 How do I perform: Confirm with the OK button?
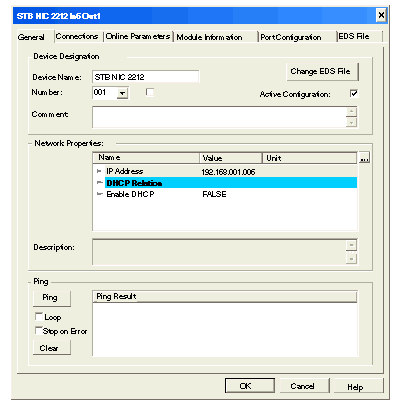tap(250, 386)
